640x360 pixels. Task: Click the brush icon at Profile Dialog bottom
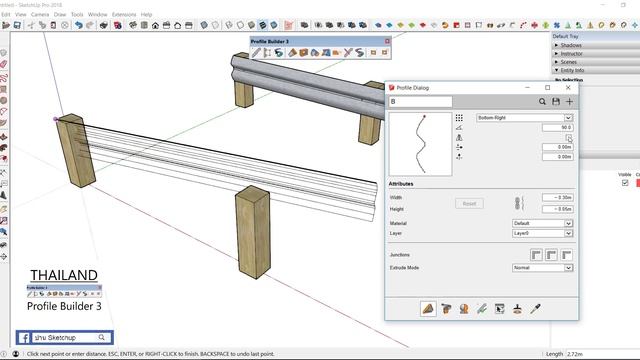tap(517, 309)
